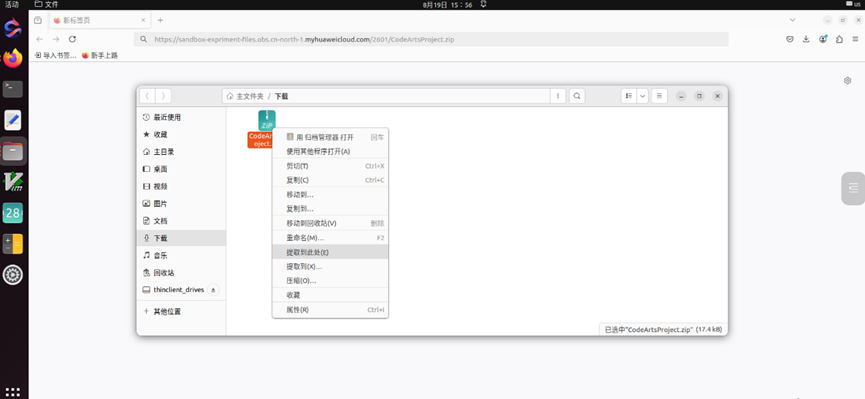Open Firefox View icon beside tabs
This screenshot has width=865, height=399.
(38, 20)
